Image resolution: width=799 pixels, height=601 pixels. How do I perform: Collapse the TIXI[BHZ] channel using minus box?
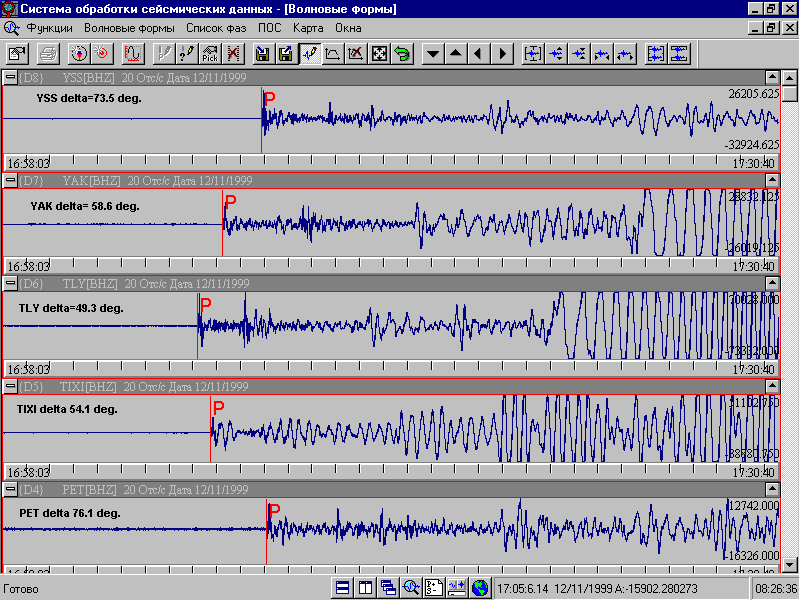pos(10,387)
